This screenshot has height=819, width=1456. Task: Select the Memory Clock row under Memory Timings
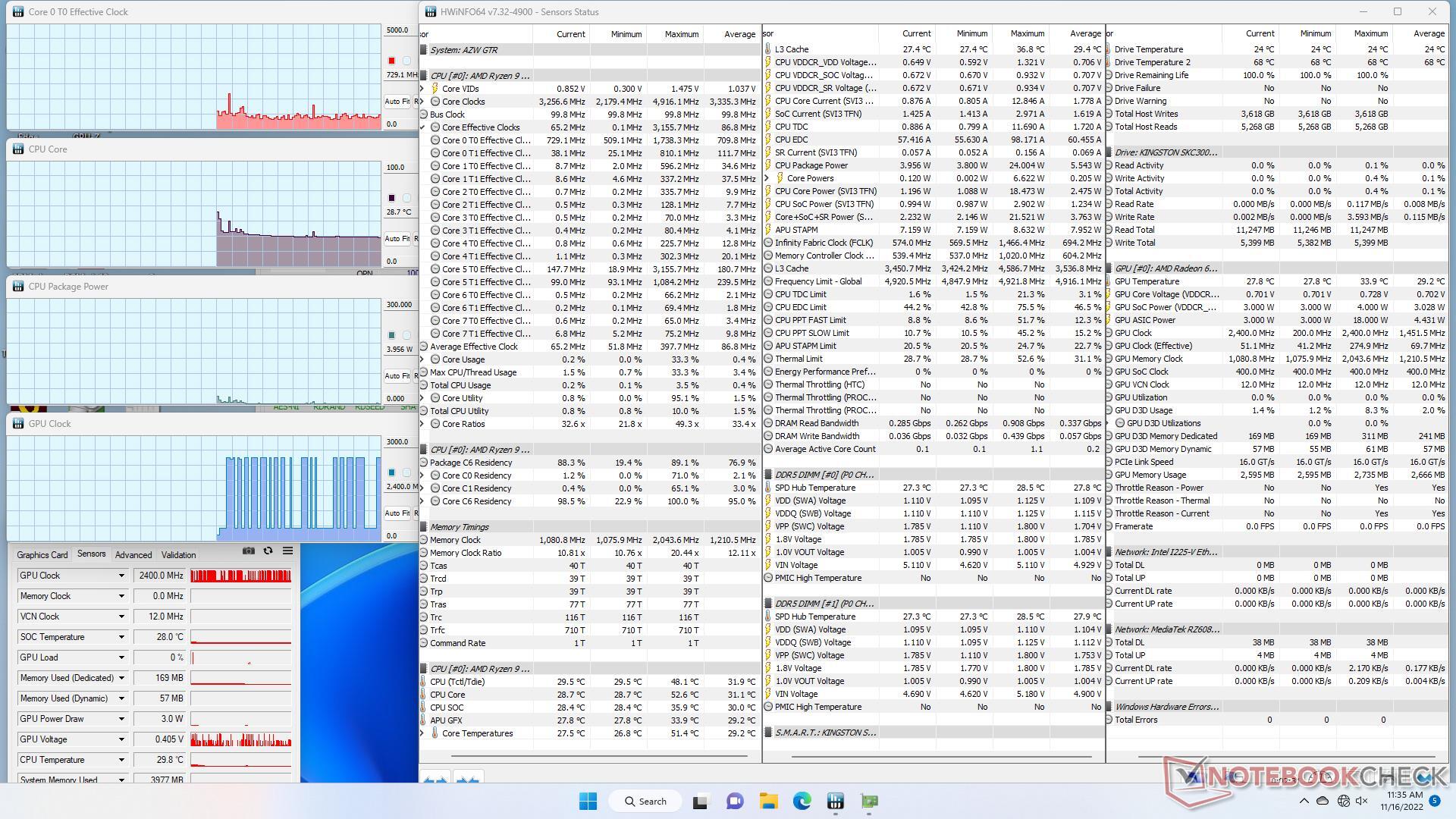[590, 540]
